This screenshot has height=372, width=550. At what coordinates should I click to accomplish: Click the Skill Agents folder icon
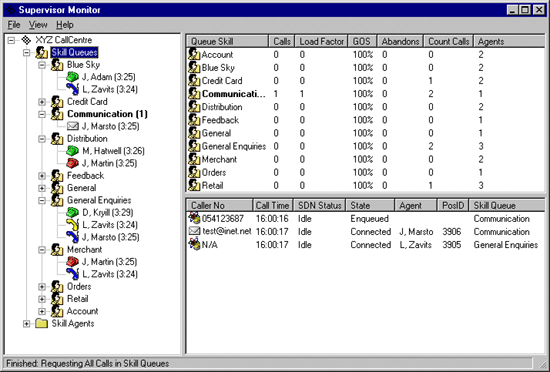click(x=41, y=323)
